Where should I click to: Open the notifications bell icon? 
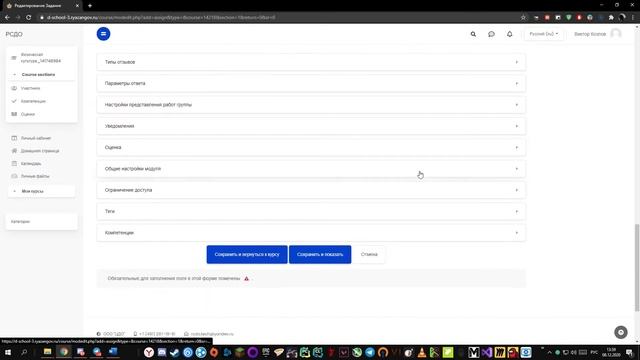click(509, 34)
